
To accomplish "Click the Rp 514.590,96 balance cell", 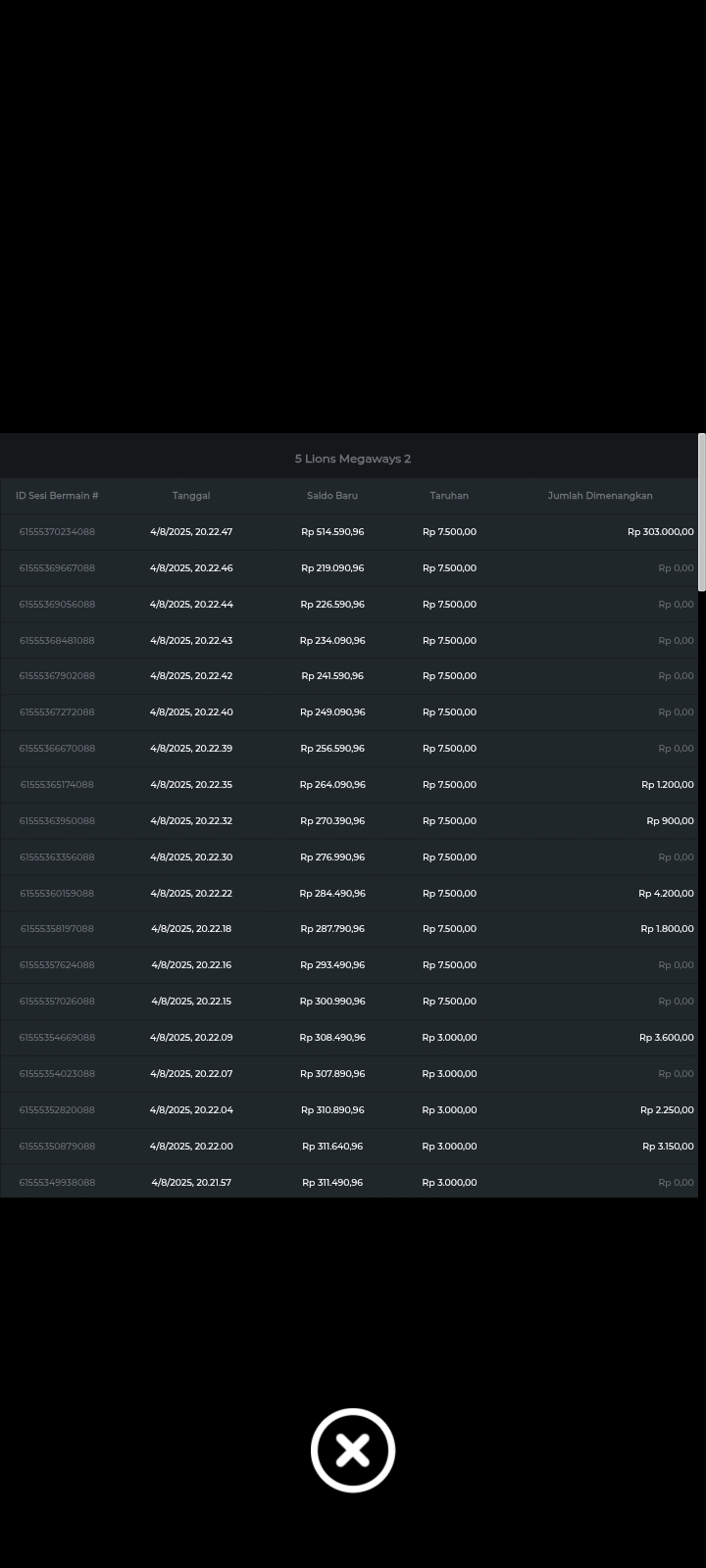I will point(332,532).
